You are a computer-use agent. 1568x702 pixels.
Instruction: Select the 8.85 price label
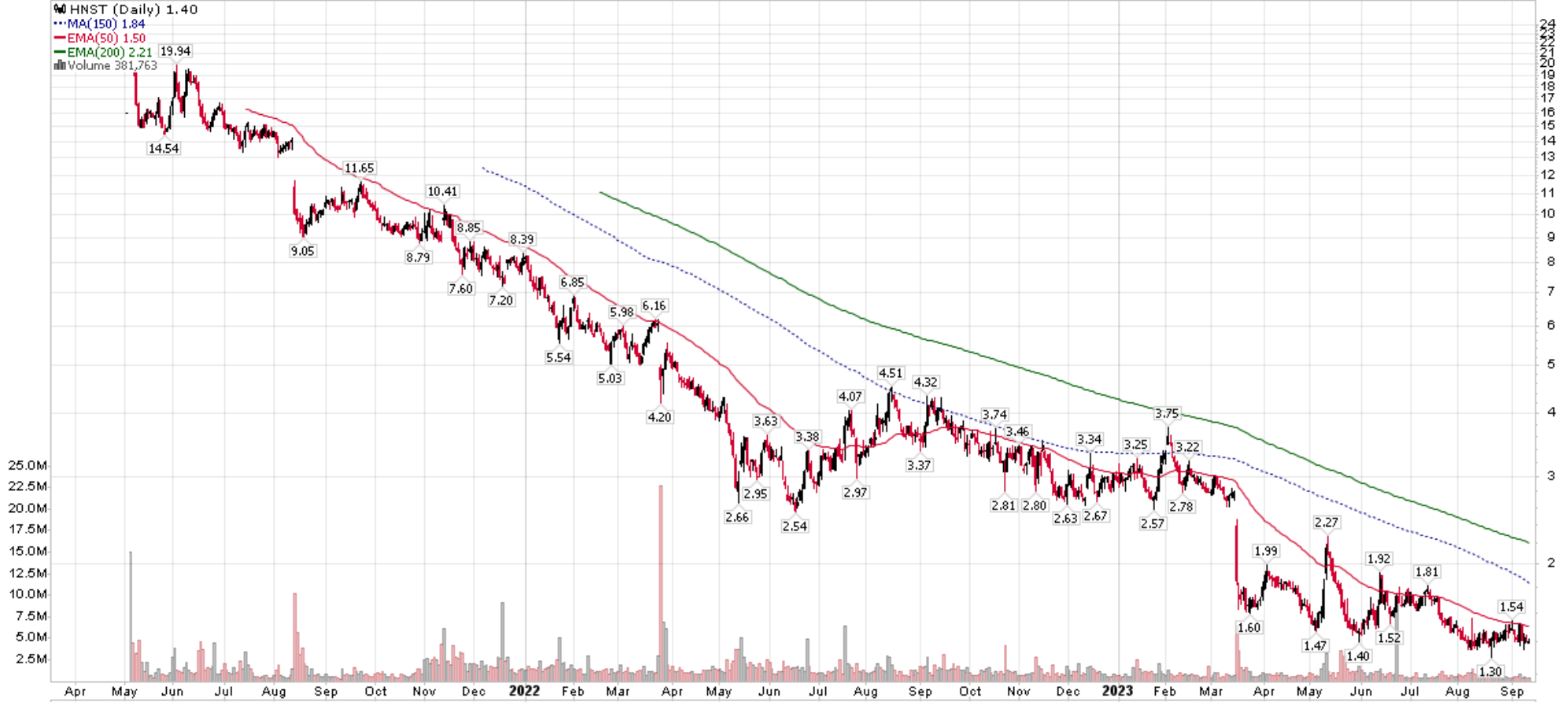(x=468, y=227)
